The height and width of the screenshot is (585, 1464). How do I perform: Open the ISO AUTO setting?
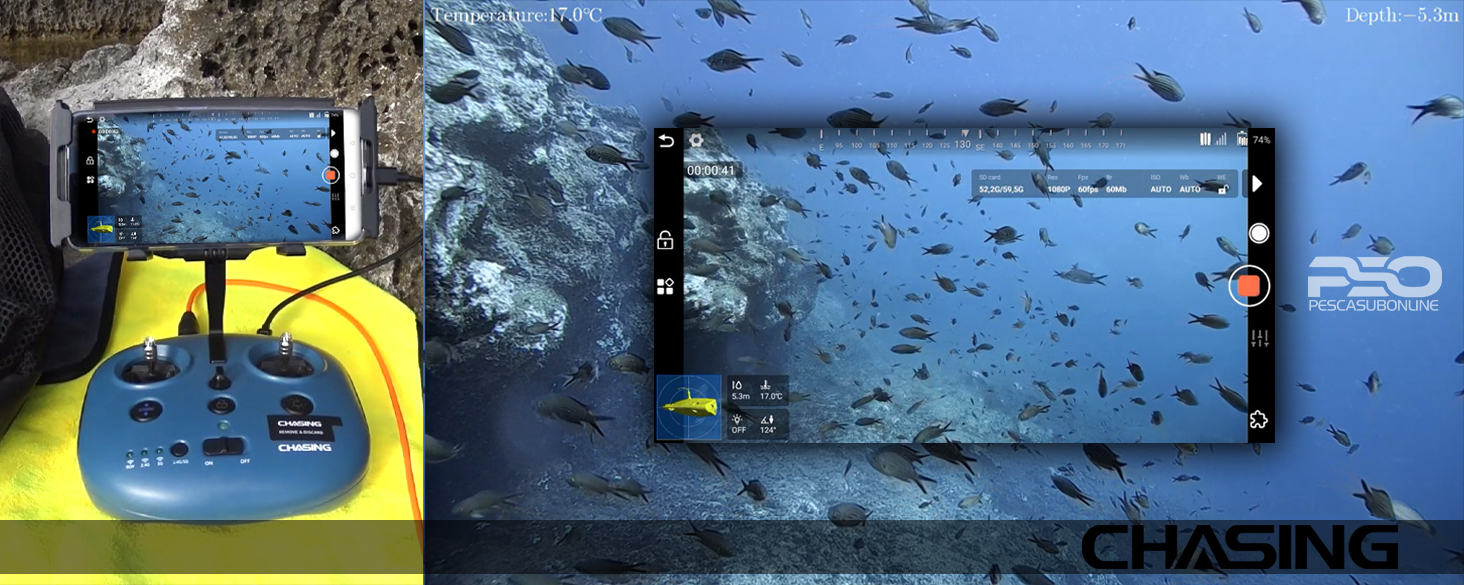[1160, 184]
